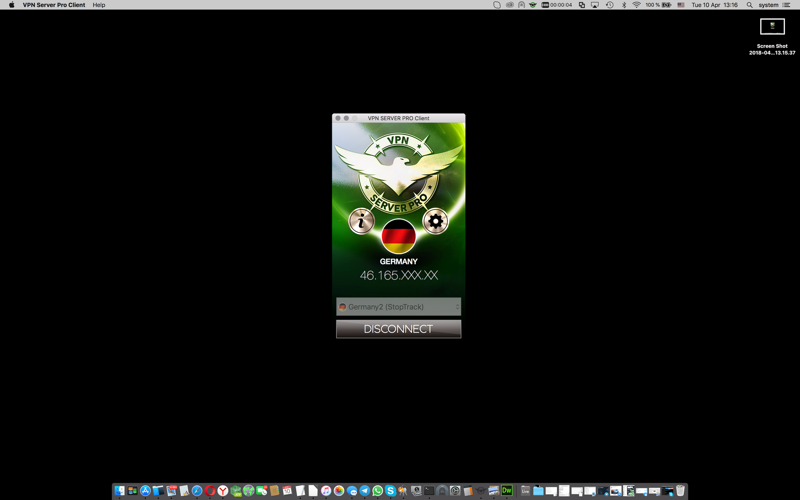Open WhatsApp from the Dock
This screenshot has width=800, height=500.
(378, 490)
